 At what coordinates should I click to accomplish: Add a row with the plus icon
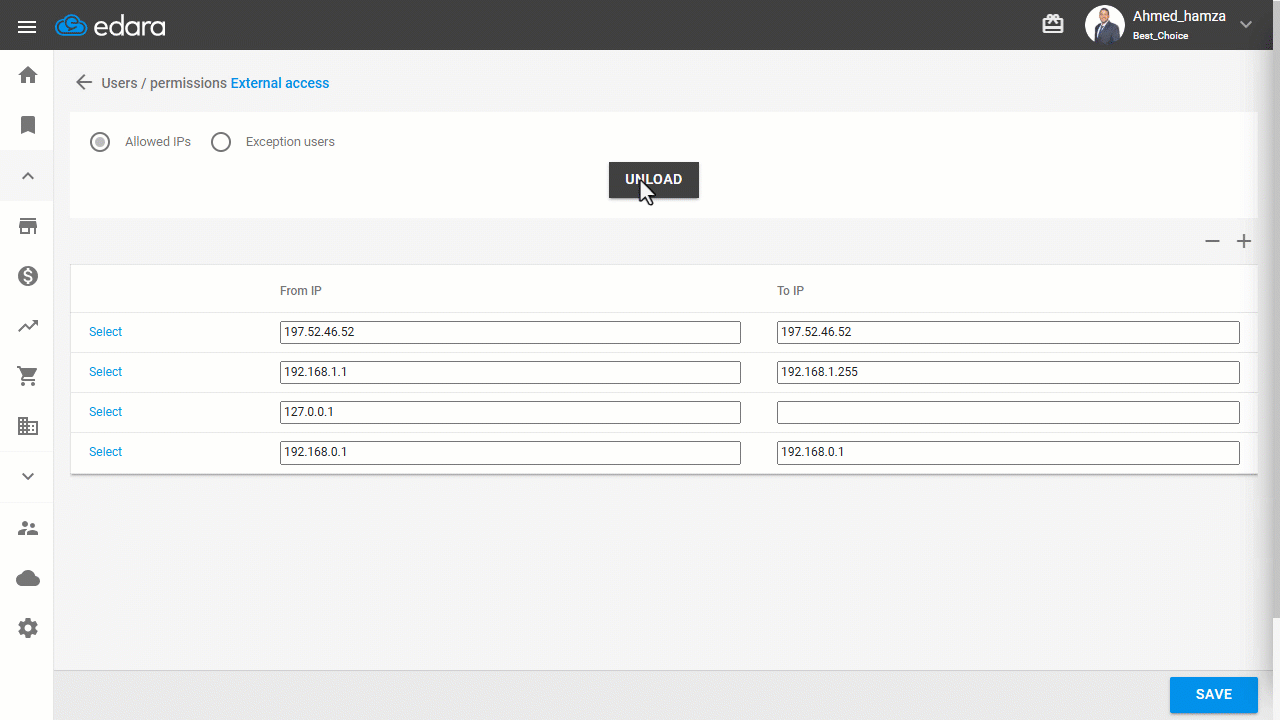[1244, 241]
